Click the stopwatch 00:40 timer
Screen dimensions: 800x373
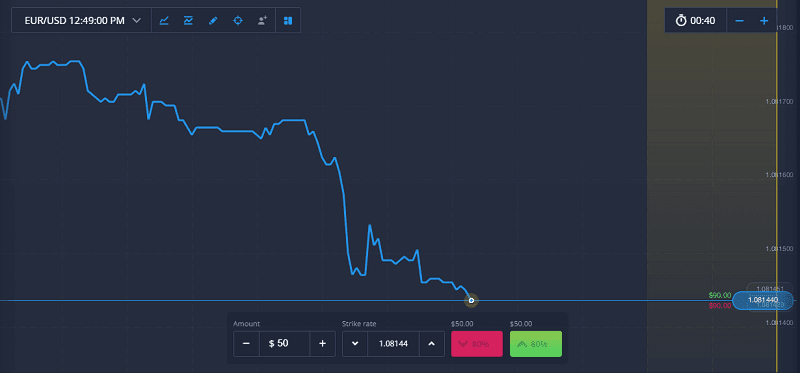pyautogui.click(x=695, y=20)
